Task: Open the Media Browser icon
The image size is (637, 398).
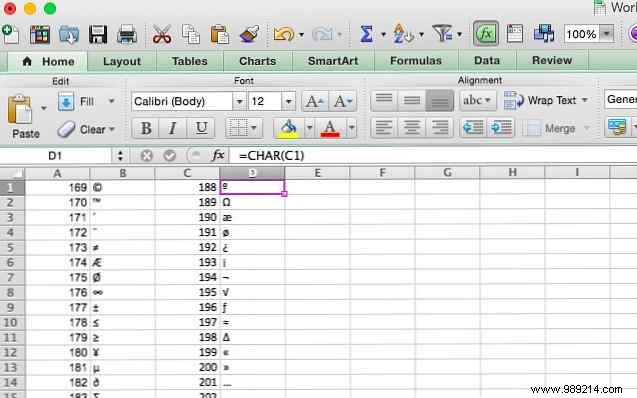Action: (x=544, y=34)
